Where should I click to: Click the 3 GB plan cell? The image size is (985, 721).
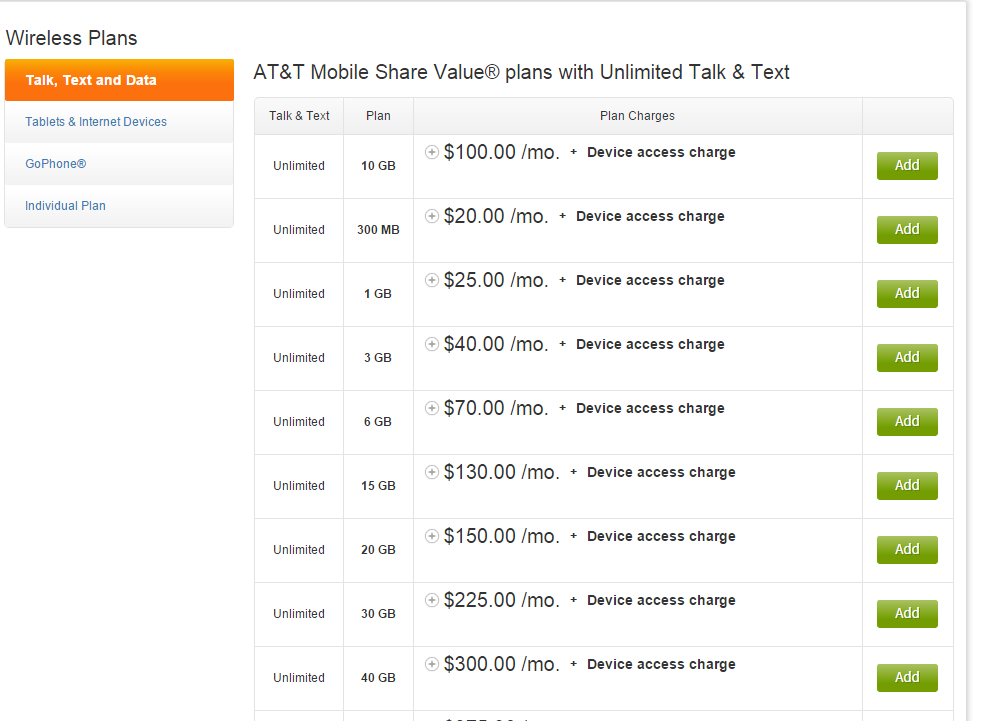[x=378, y=359]
